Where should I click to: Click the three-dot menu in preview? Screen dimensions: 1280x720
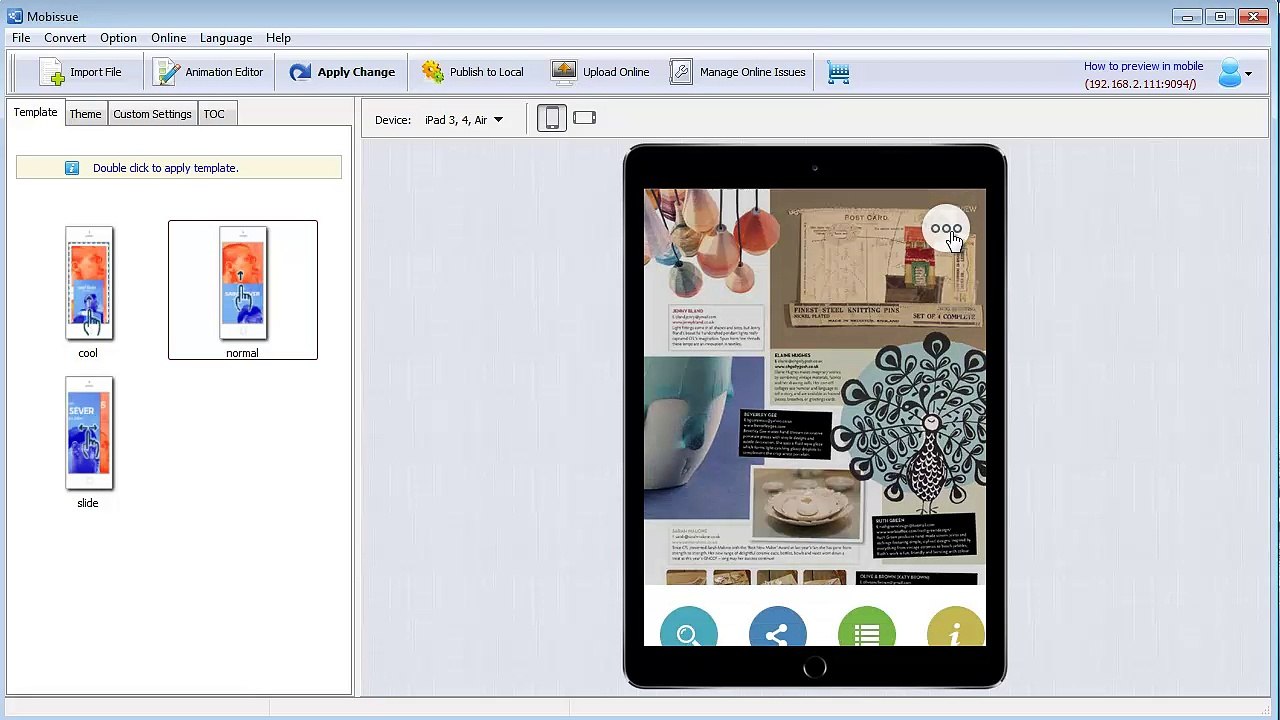tap(946, 229)
